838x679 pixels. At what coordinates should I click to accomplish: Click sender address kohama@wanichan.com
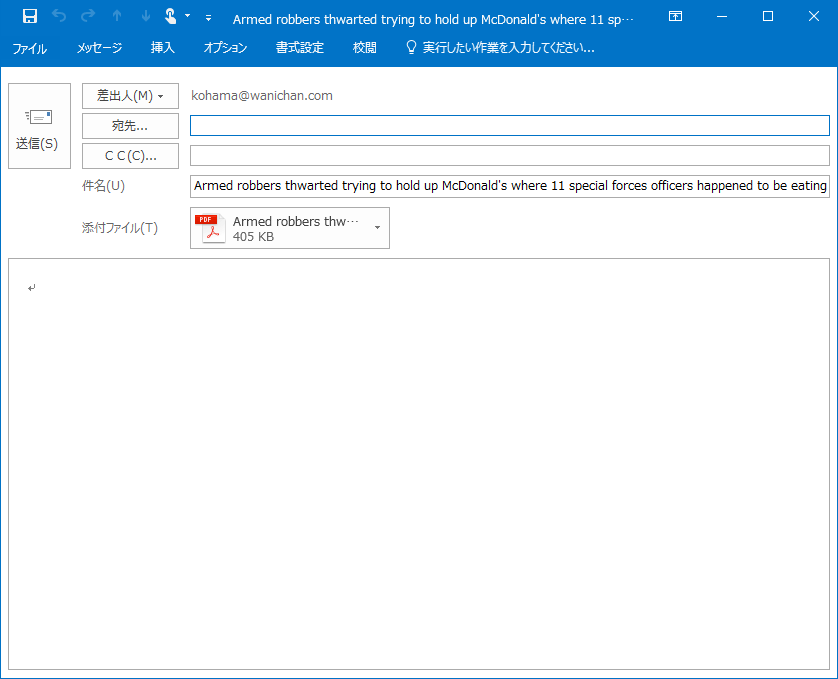[x=262, y=96]
